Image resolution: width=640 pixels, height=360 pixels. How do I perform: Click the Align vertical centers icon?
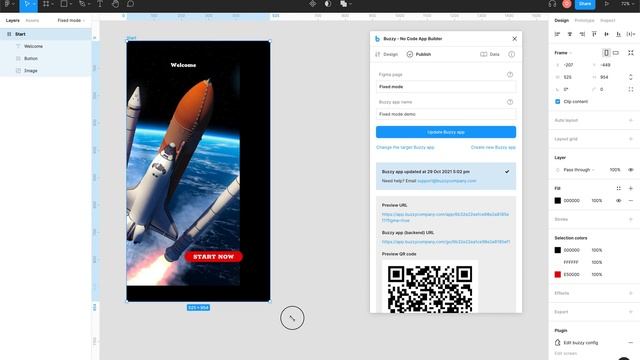point(607,34)
